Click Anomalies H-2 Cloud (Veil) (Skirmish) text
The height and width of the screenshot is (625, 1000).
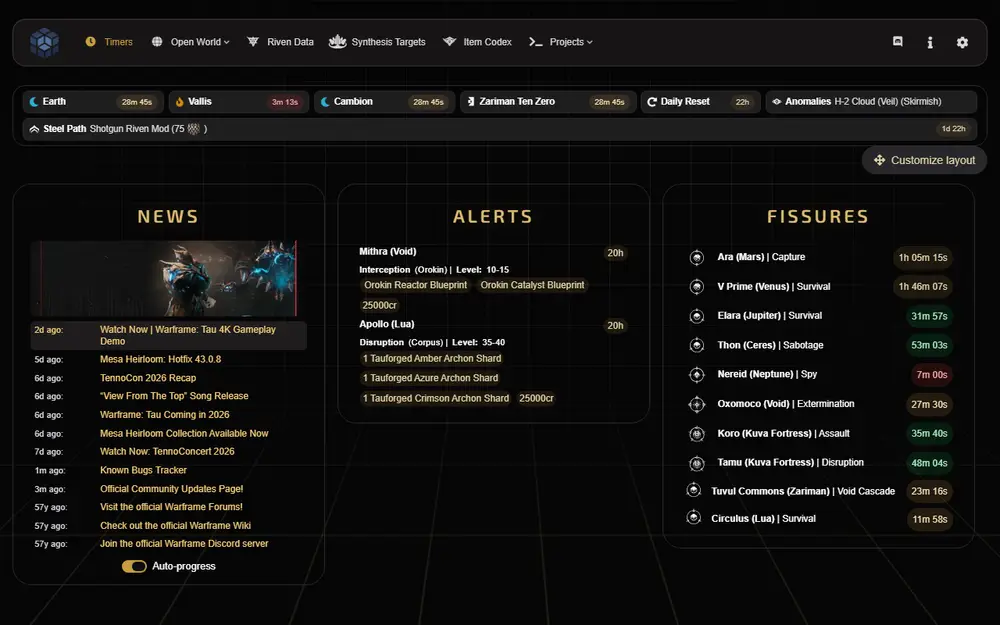point(863,101)
